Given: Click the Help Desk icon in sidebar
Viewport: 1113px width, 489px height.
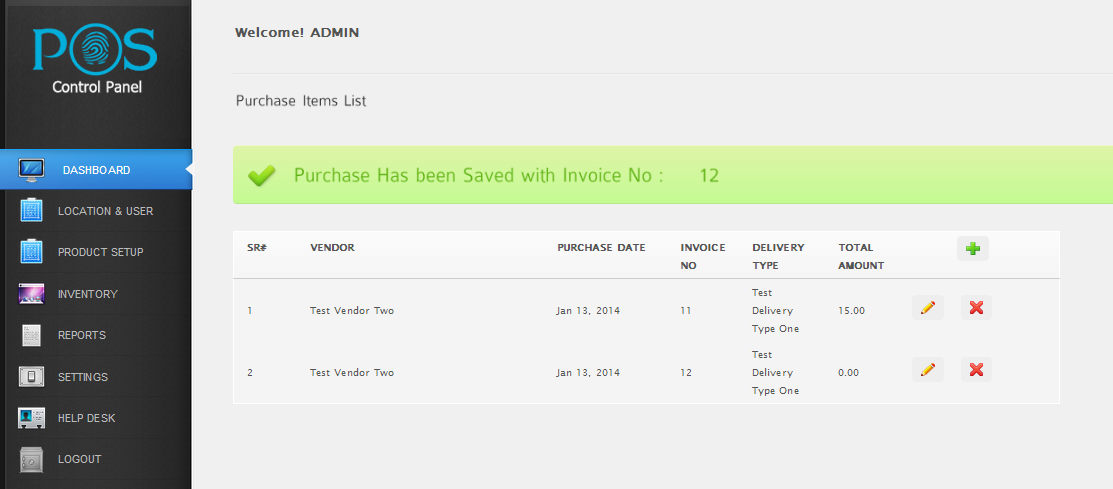Looking at the screenshot, I should click(x=32, y=418).
